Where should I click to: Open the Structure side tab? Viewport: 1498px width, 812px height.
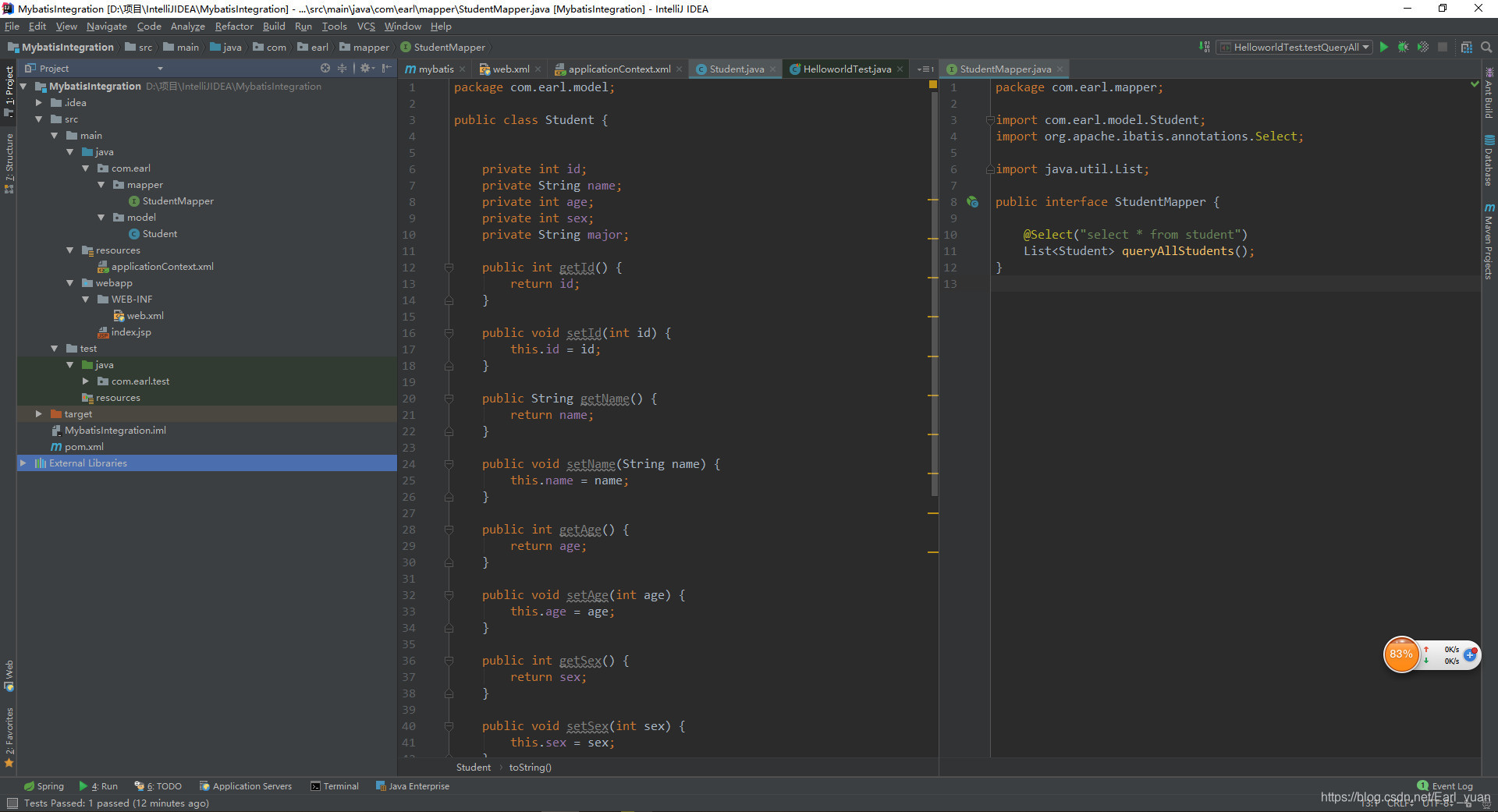coord(9,163)
